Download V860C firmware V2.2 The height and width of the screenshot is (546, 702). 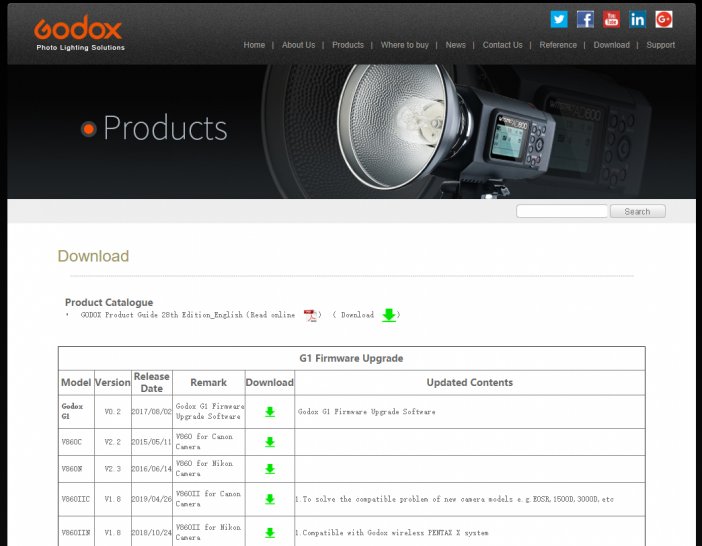point(270,442)
